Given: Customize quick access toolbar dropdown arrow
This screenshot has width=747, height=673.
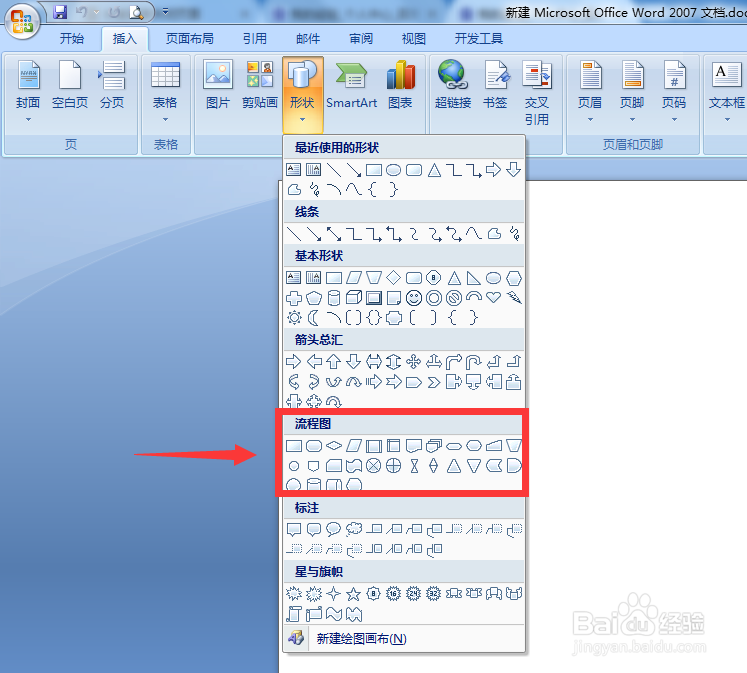Looking at the screenshot, I should point(165,11).
